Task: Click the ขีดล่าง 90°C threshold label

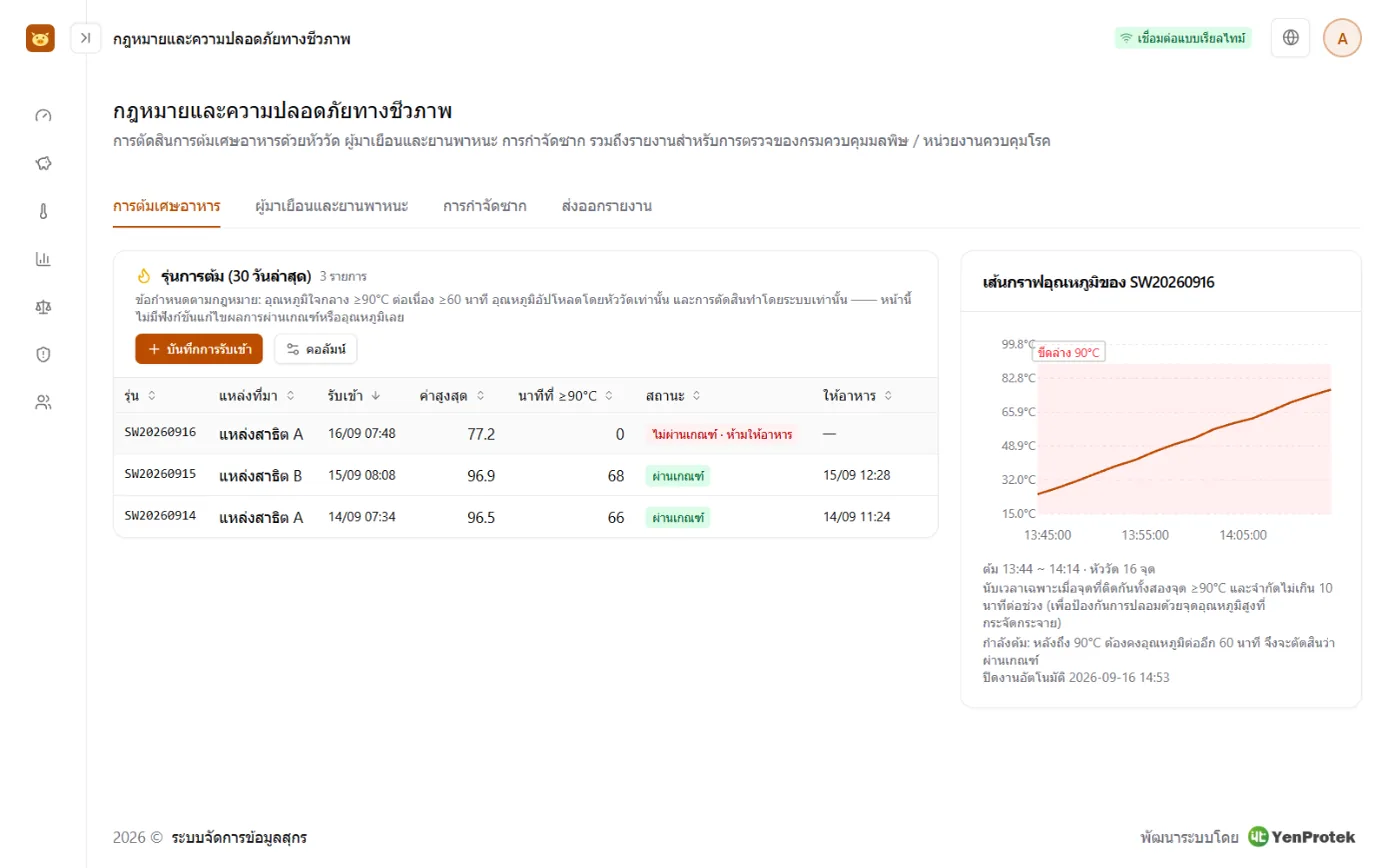Action: coord(1068,352)
